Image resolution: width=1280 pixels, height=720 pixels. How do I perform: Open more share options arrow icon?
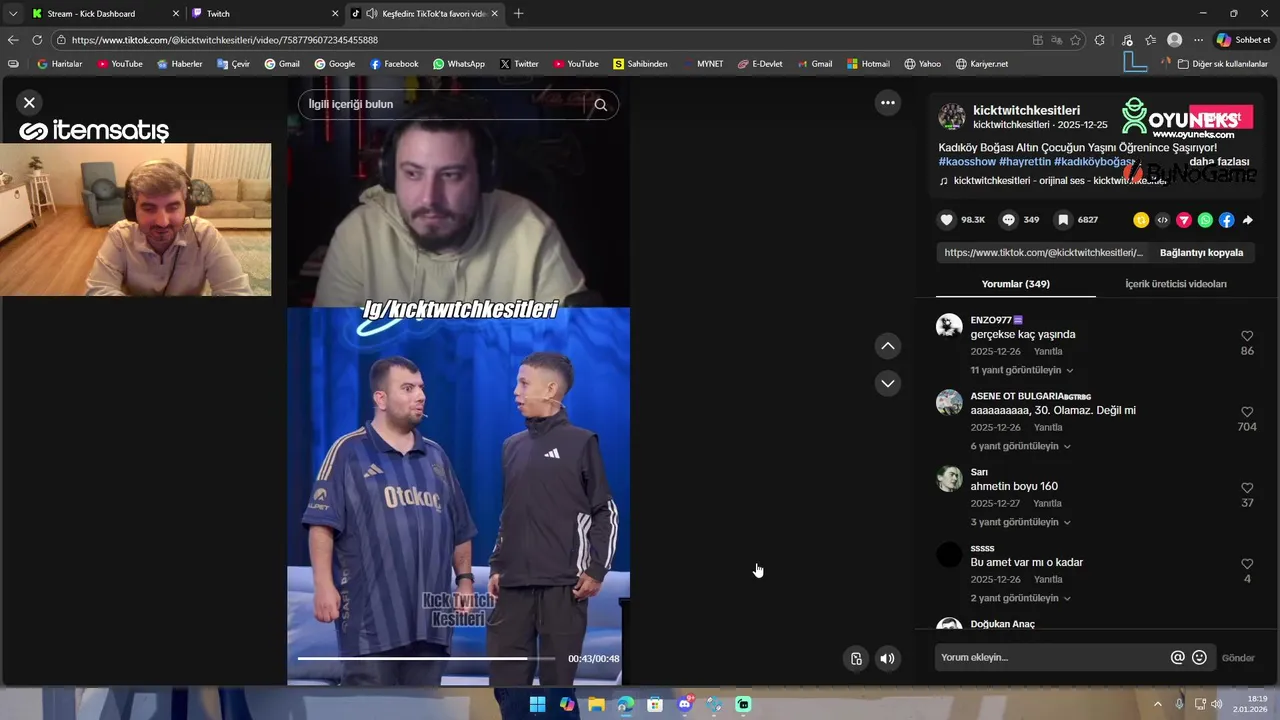(x=1247, y=220)
